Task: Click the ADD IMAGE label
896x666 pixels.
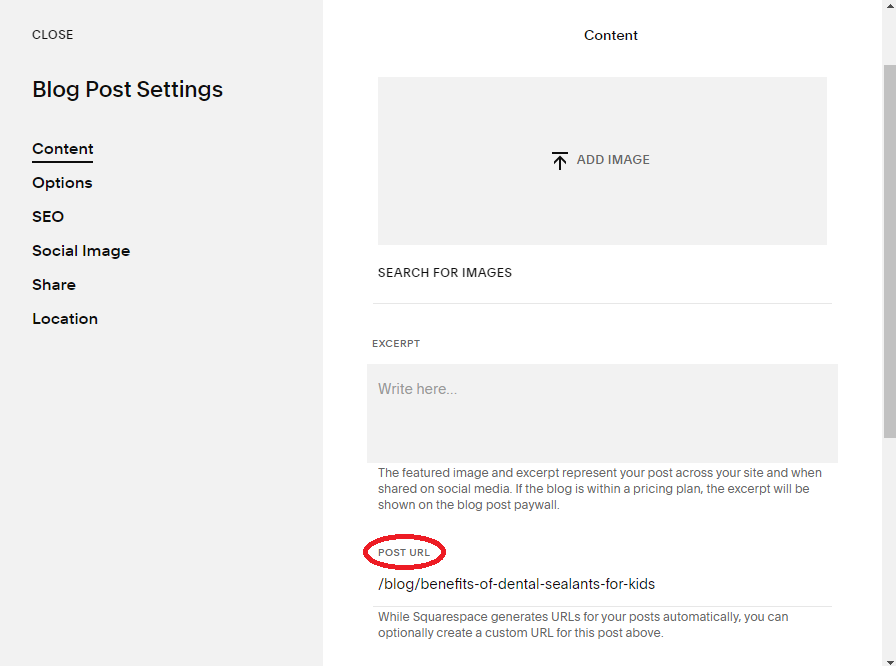Action: (613, 160)
